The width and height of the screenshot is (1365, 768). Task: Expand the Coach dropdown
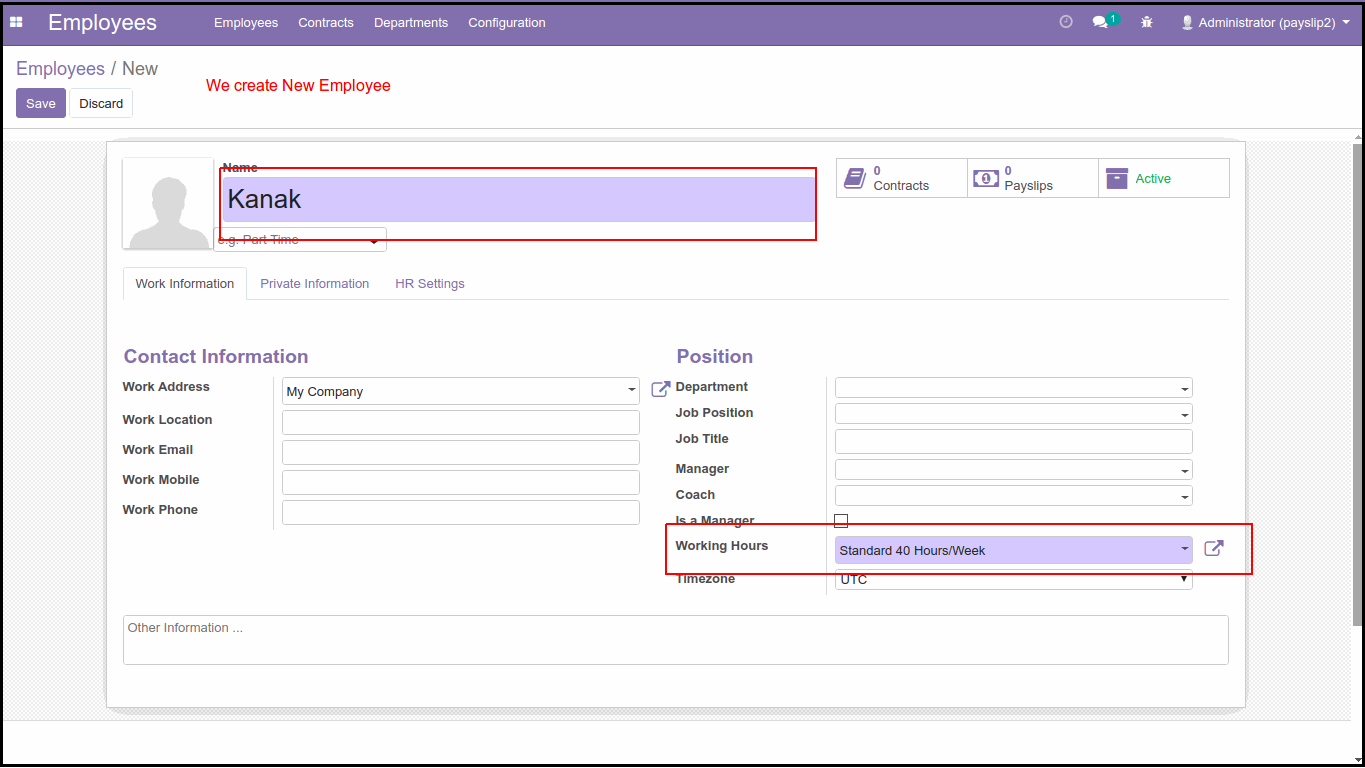[x=1185, y=496]
